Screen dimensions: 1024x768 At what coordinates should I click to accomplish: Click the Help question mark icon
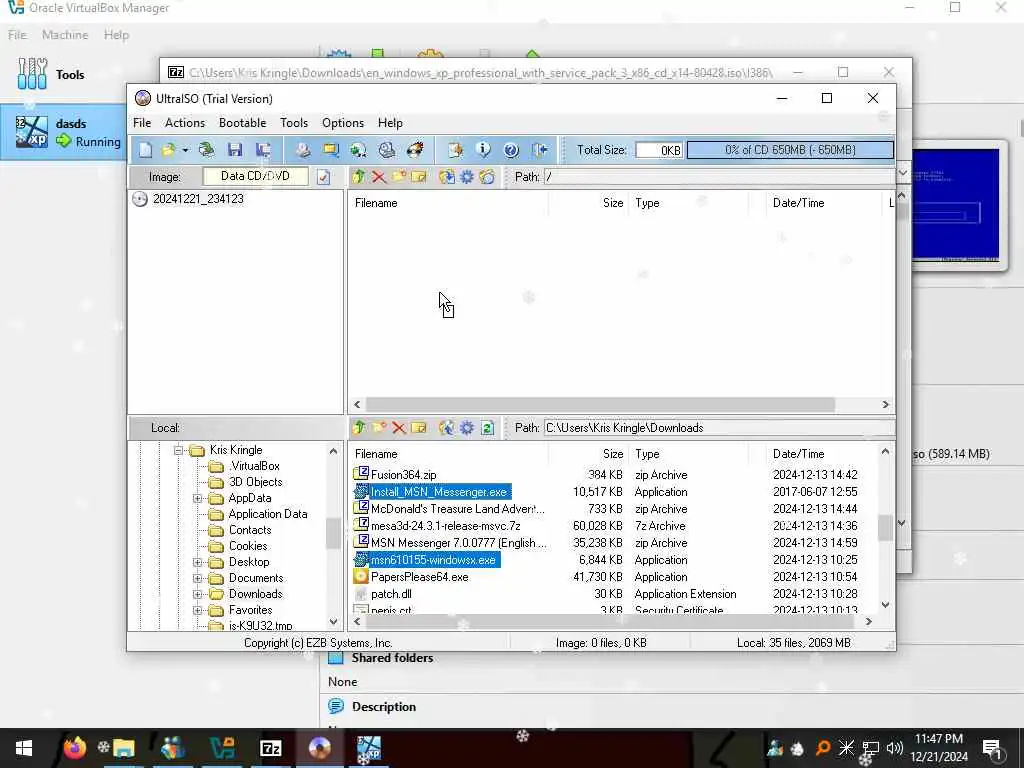[511, 150]
